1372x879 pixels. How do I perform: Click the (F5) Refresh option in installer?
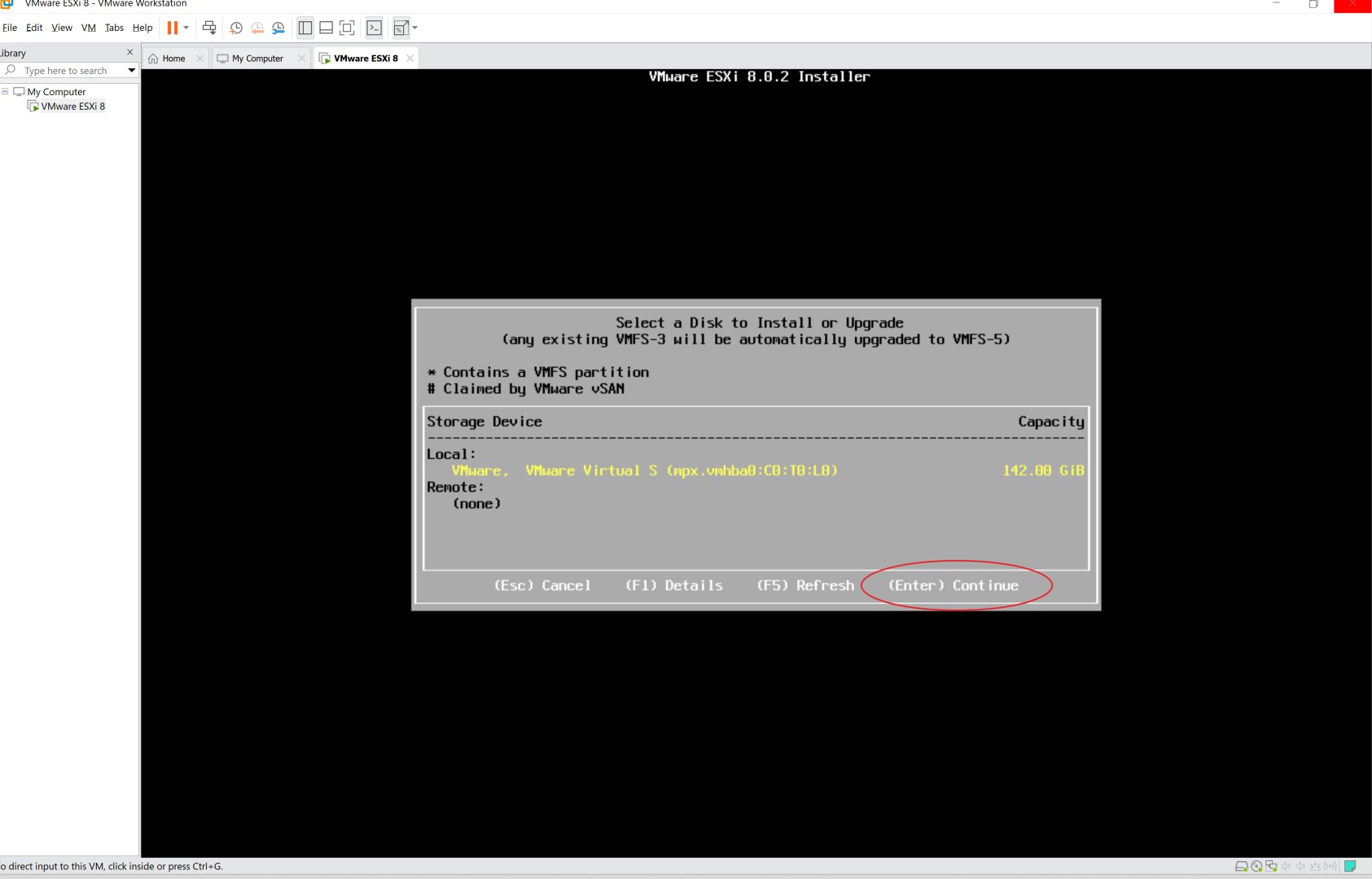(x=806, y=585)
